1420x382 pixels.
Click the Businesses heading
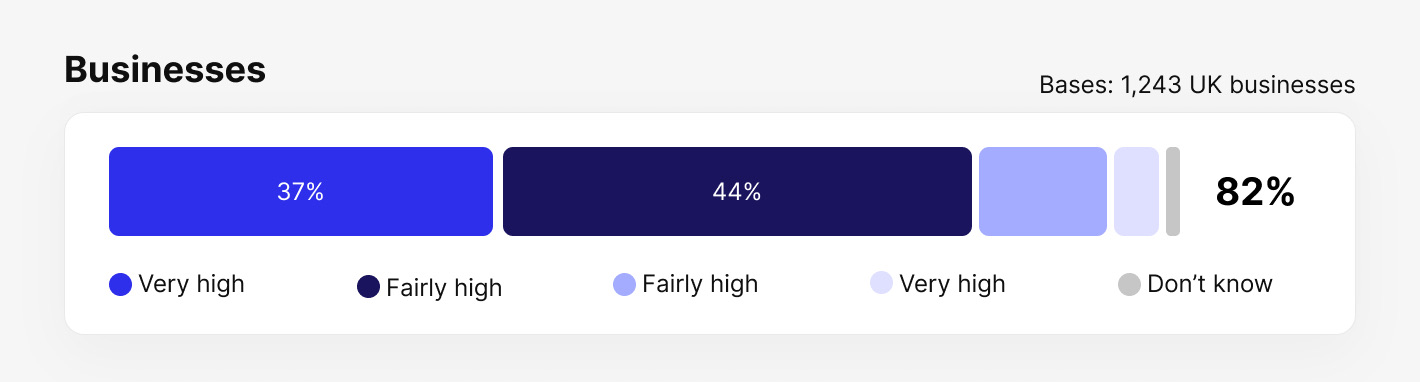click(165, 70)
